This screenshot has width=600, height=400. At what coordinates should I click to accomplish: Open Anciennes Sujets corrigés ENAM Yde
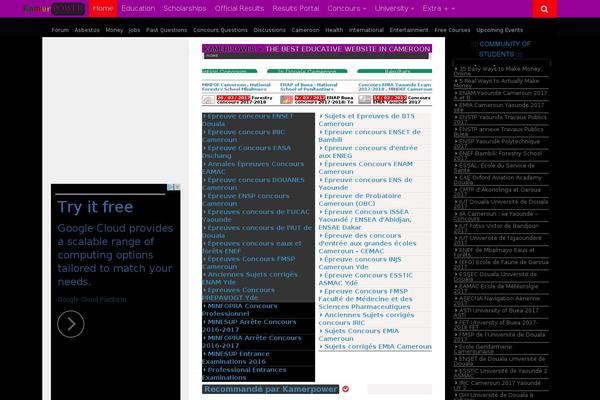click(250, 278)
